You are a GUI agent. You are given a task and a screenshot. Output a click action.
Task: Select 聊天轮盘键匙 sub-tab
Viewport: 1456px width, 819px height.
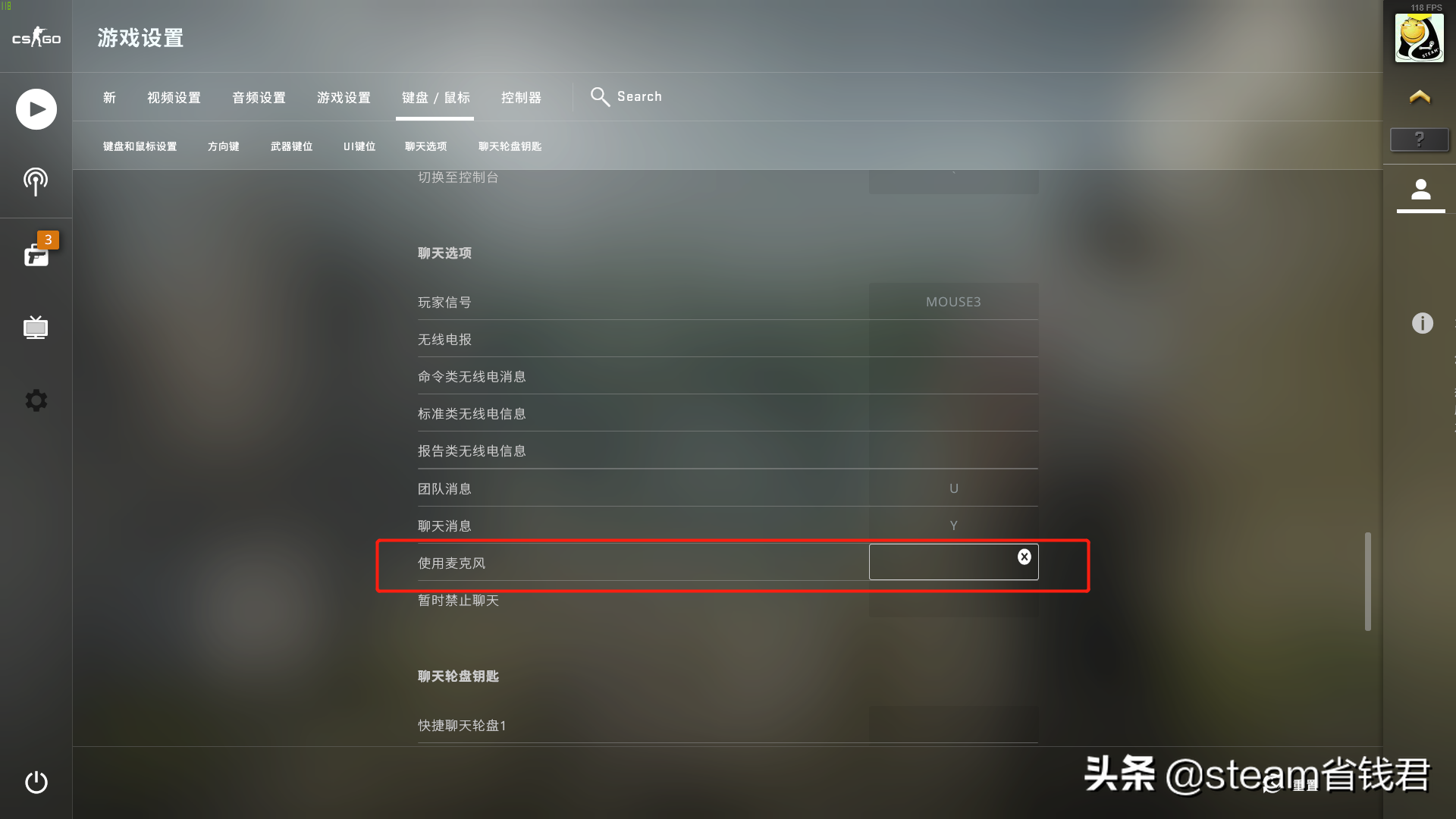pyautogui.click(x=509, y=146)
